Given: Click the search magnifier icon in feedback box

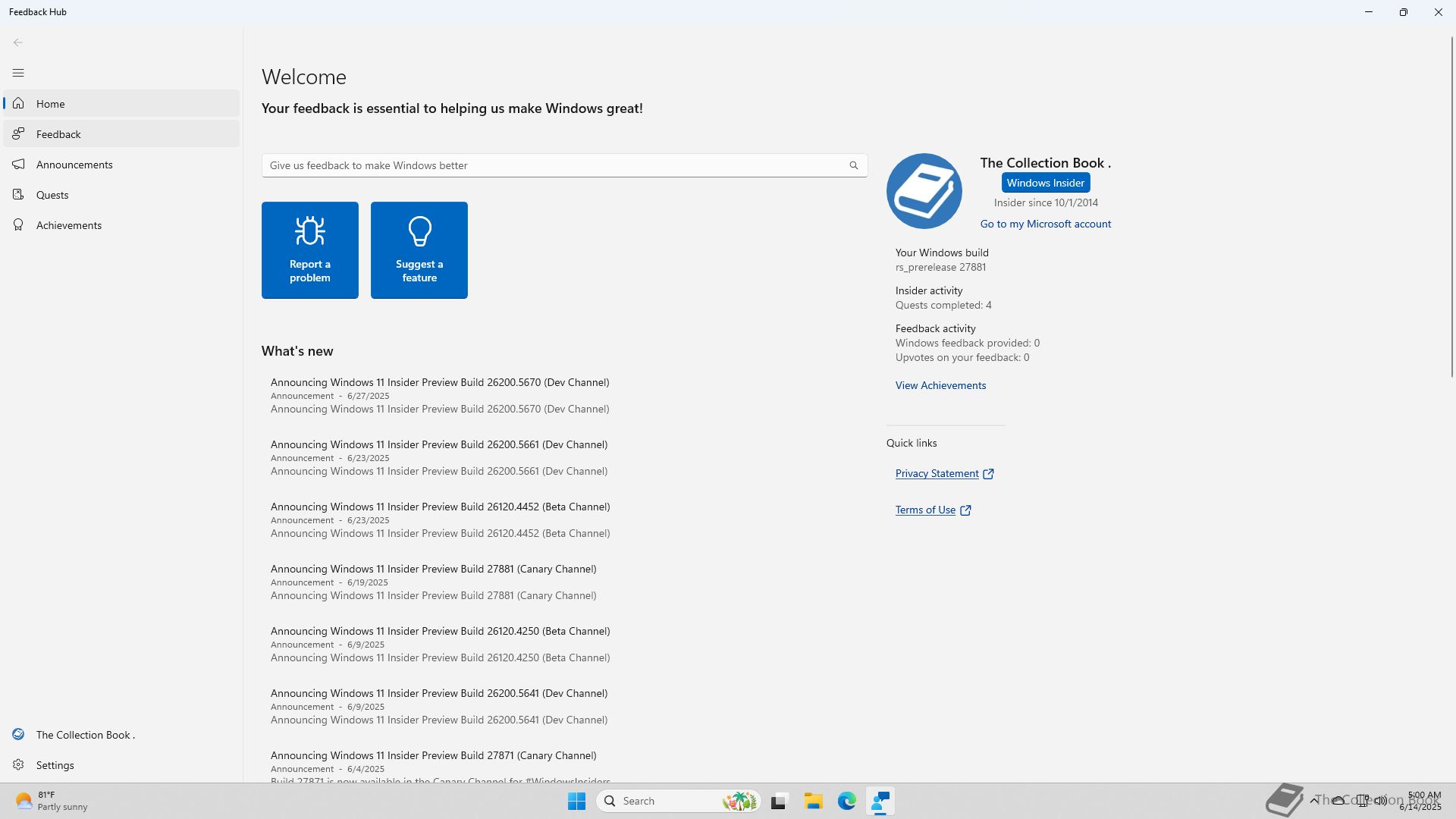Looking at the screenshot, I should pos(853,165).
